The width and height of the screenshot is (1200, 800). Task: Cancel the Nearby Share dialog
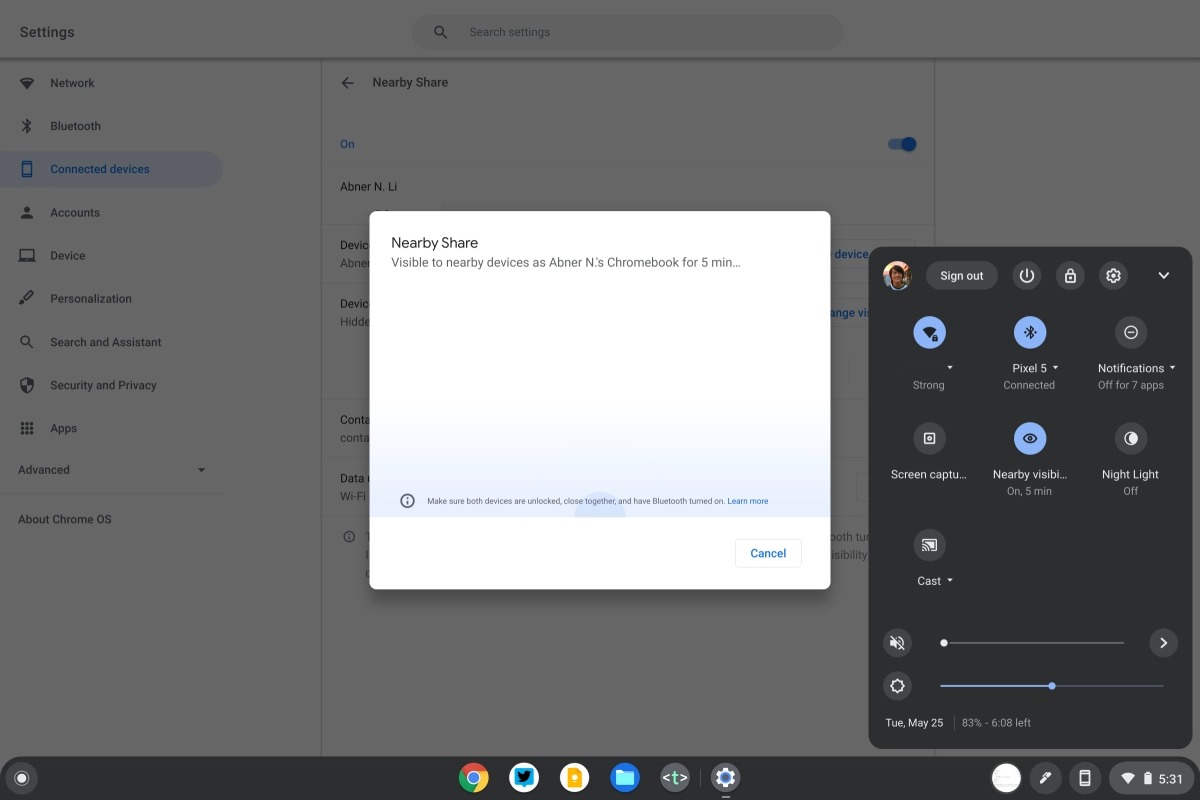[768, 553]
